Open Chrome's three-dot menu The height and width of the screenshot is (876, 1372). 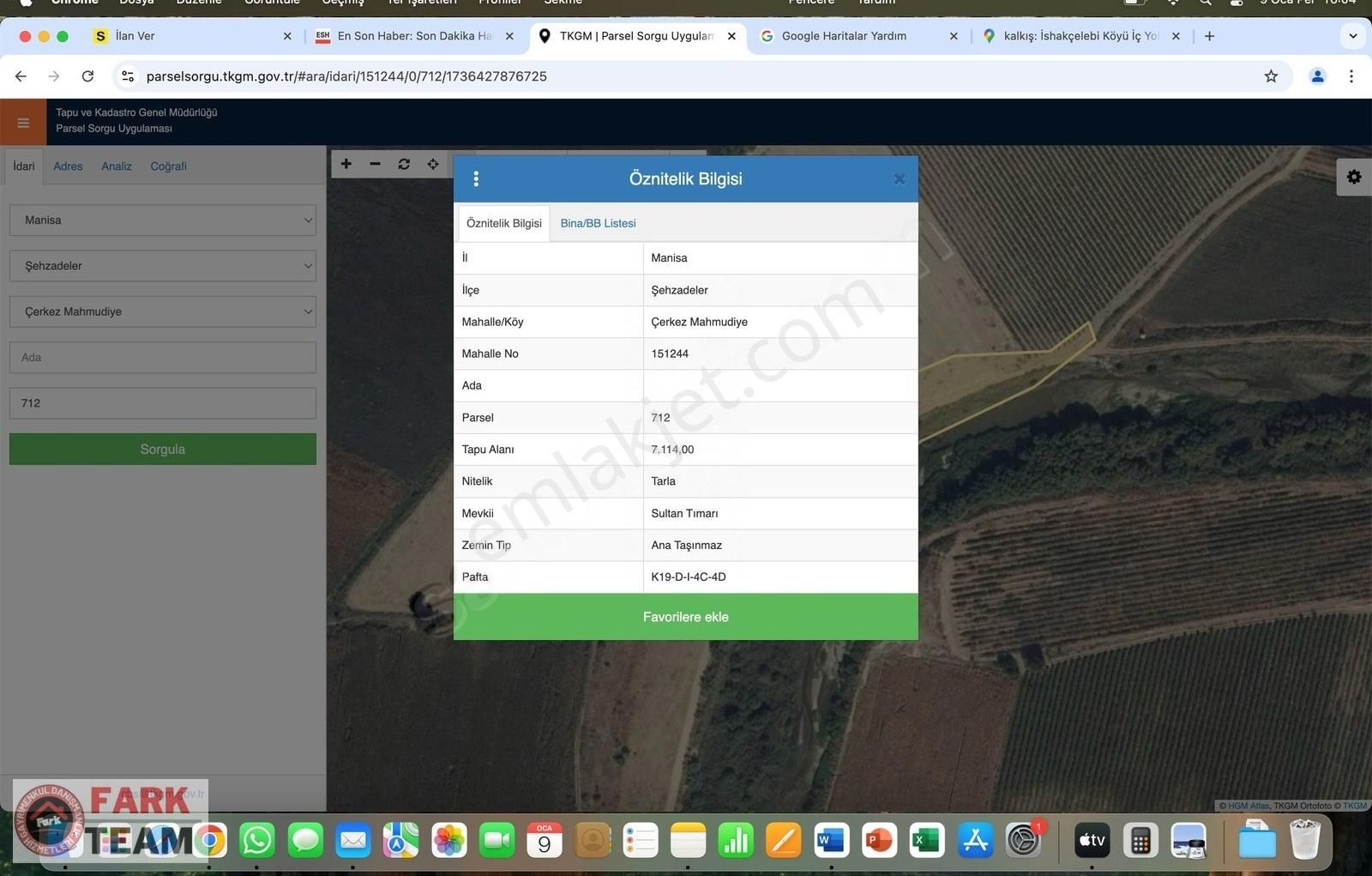[x=1351, y=76]
